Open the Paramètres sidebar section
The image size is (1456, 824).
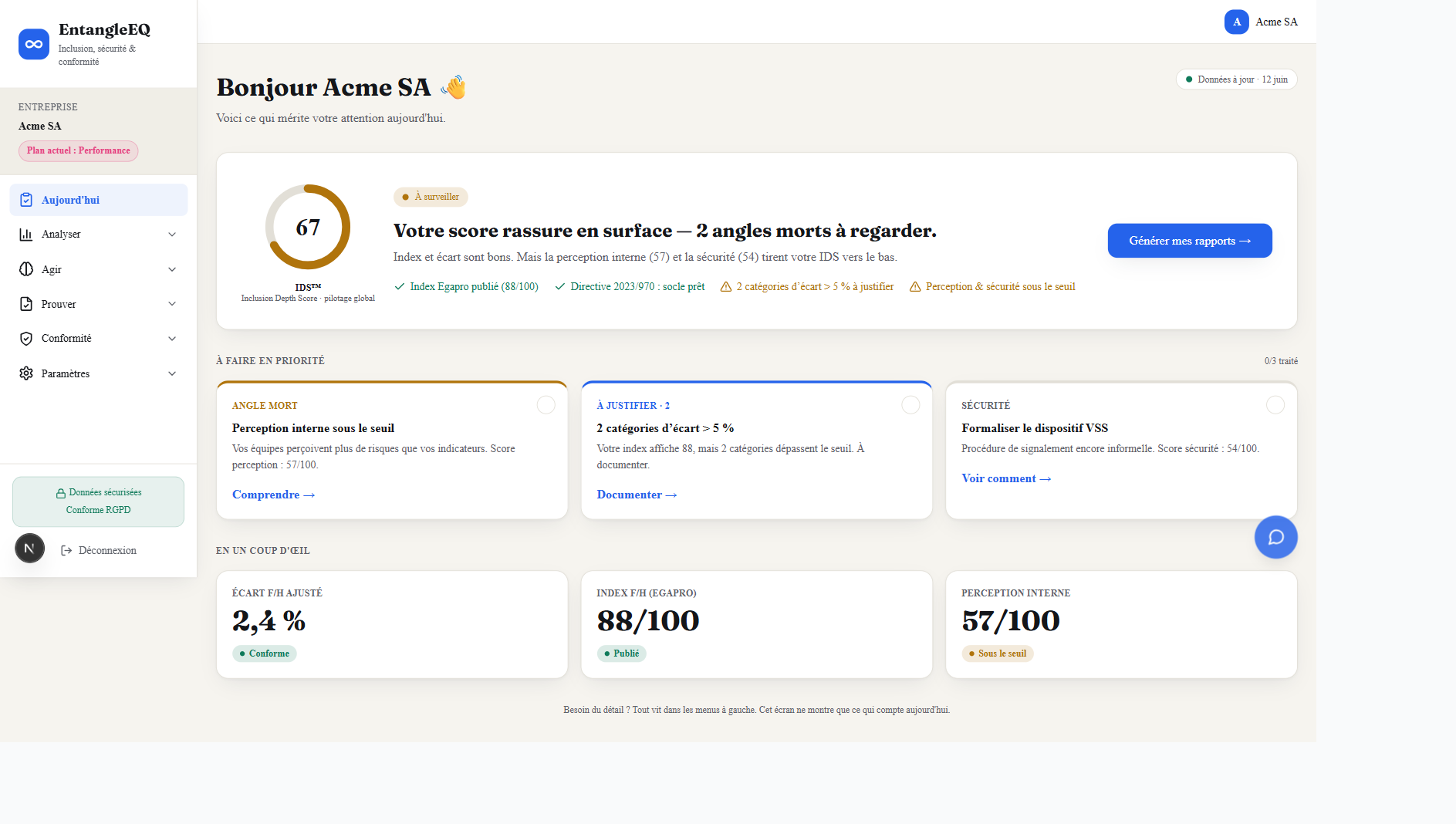99,373
